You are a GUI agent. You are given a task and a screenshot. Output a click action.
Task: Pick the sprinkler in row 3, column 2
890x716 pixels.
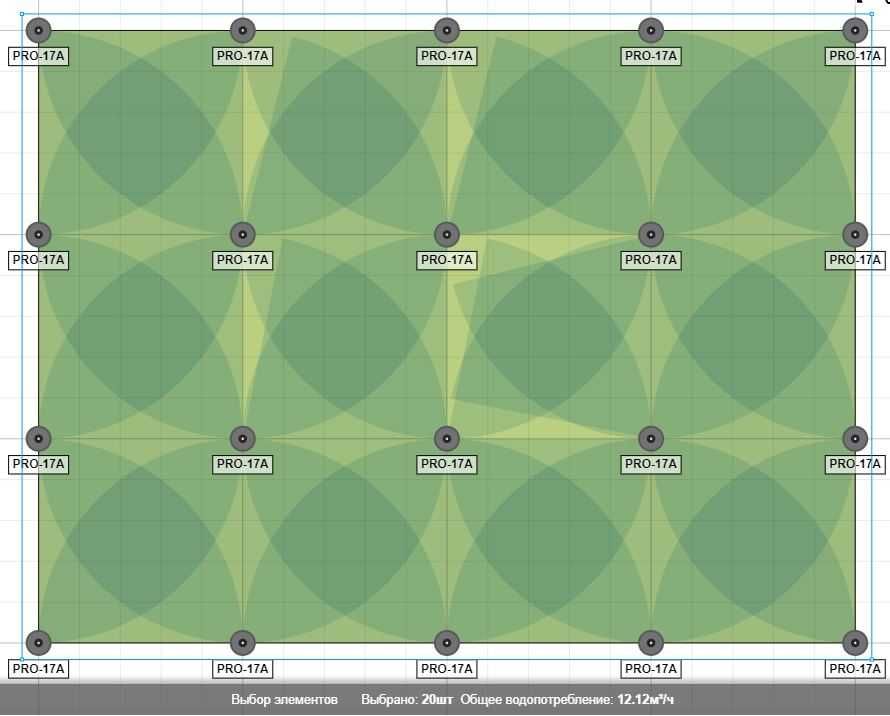242,438
